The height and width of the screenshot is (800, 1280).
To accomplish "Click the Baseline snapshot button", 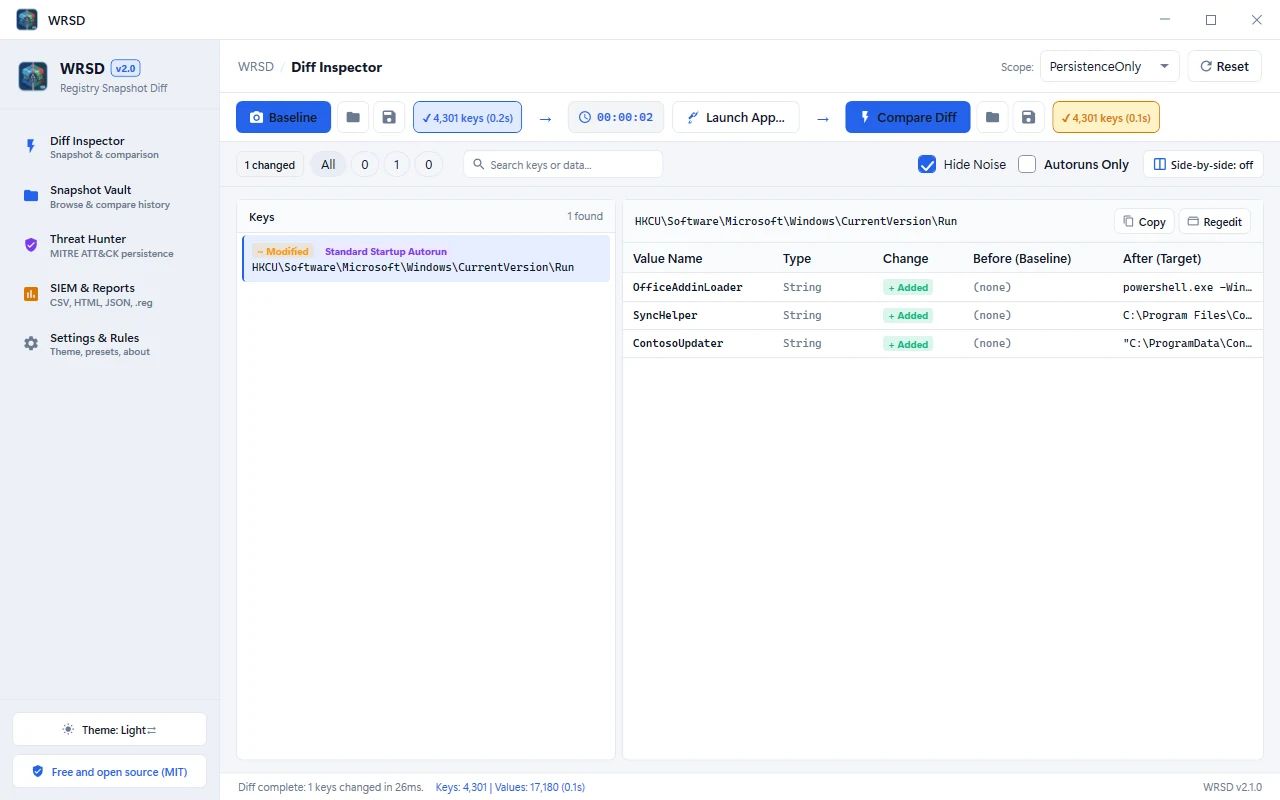I will 283,117.
